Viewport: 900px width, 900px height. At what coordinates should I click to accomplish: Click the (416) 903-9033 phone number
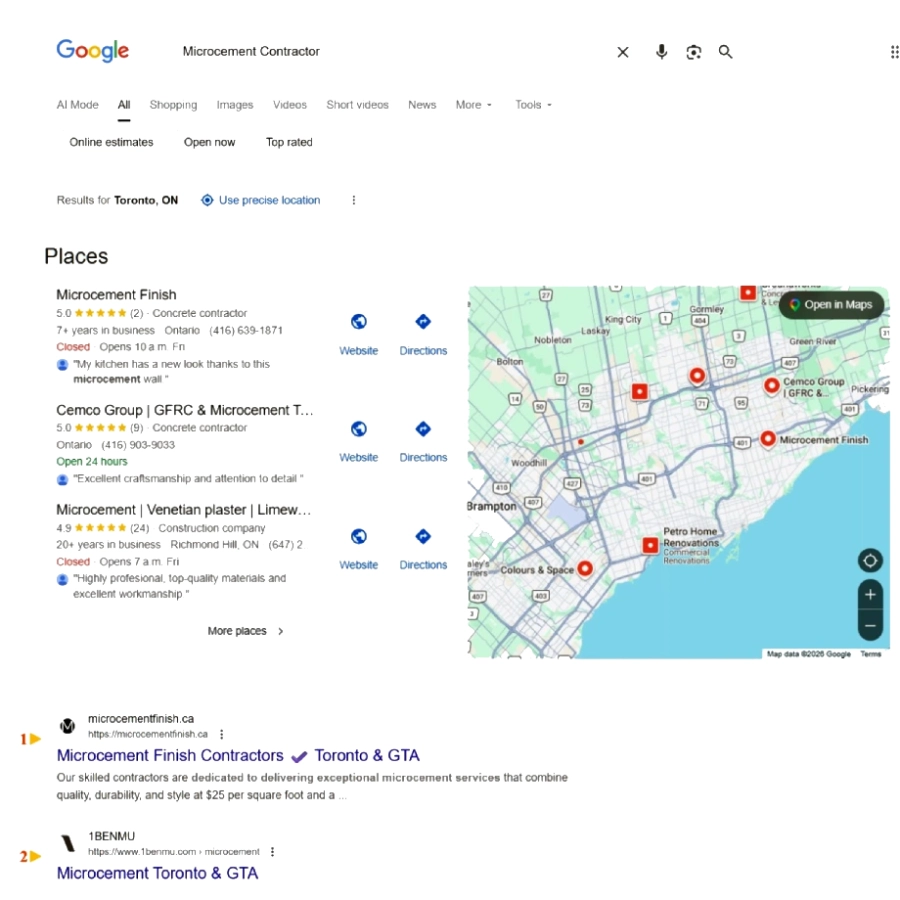pos(138,445)
